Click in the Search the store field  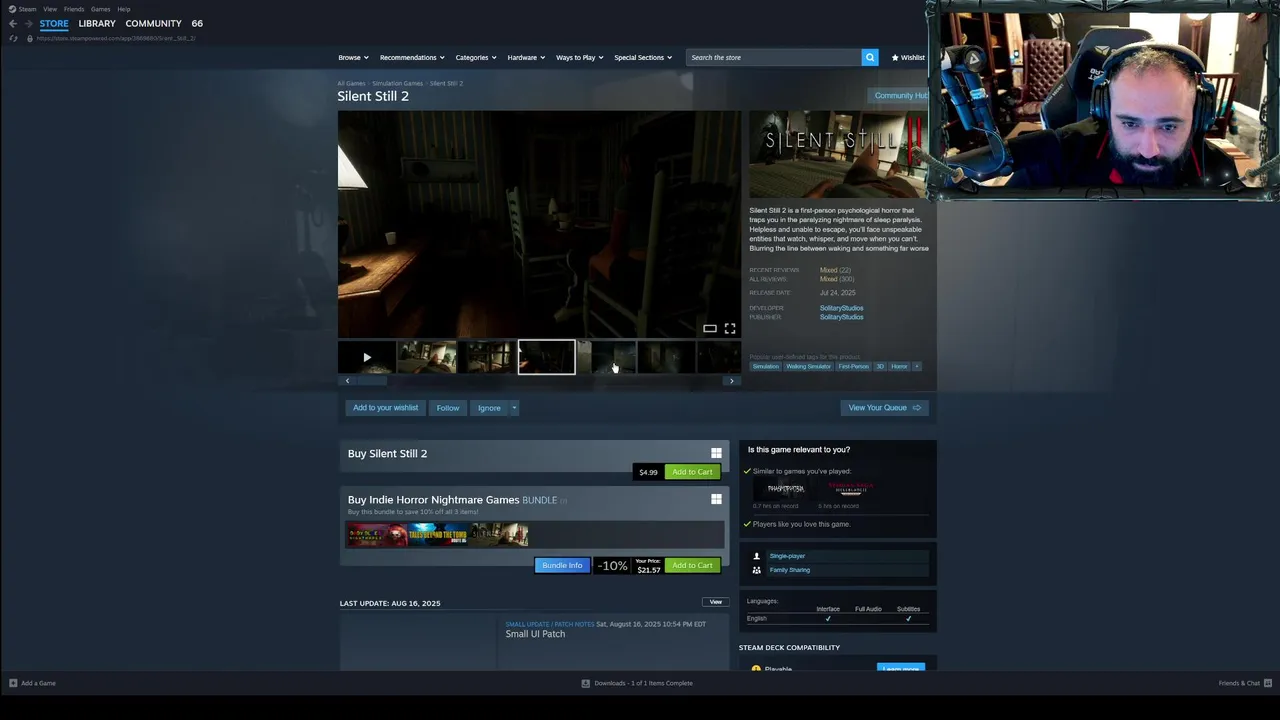click(x=773, y=57)
